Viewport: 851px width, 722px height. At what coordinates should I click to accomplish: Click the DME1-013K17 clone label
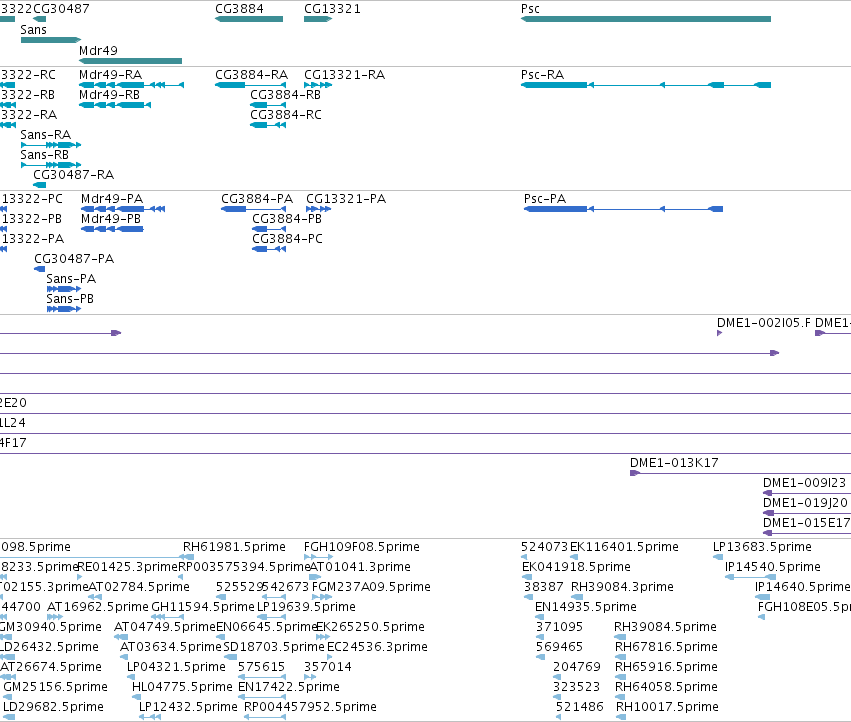(x=674, y=463)
